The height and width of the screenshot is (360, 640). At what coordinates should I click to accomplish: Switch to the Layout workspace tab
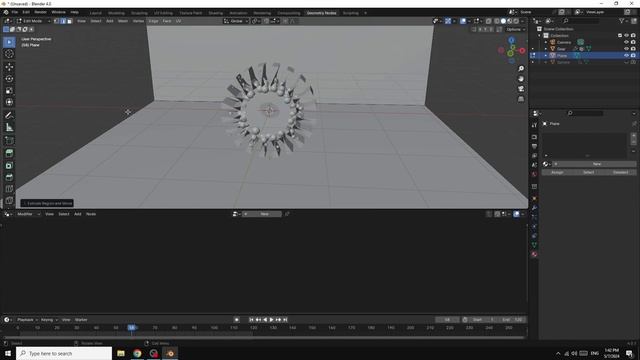pyautogui.click(x=96, y=13)
